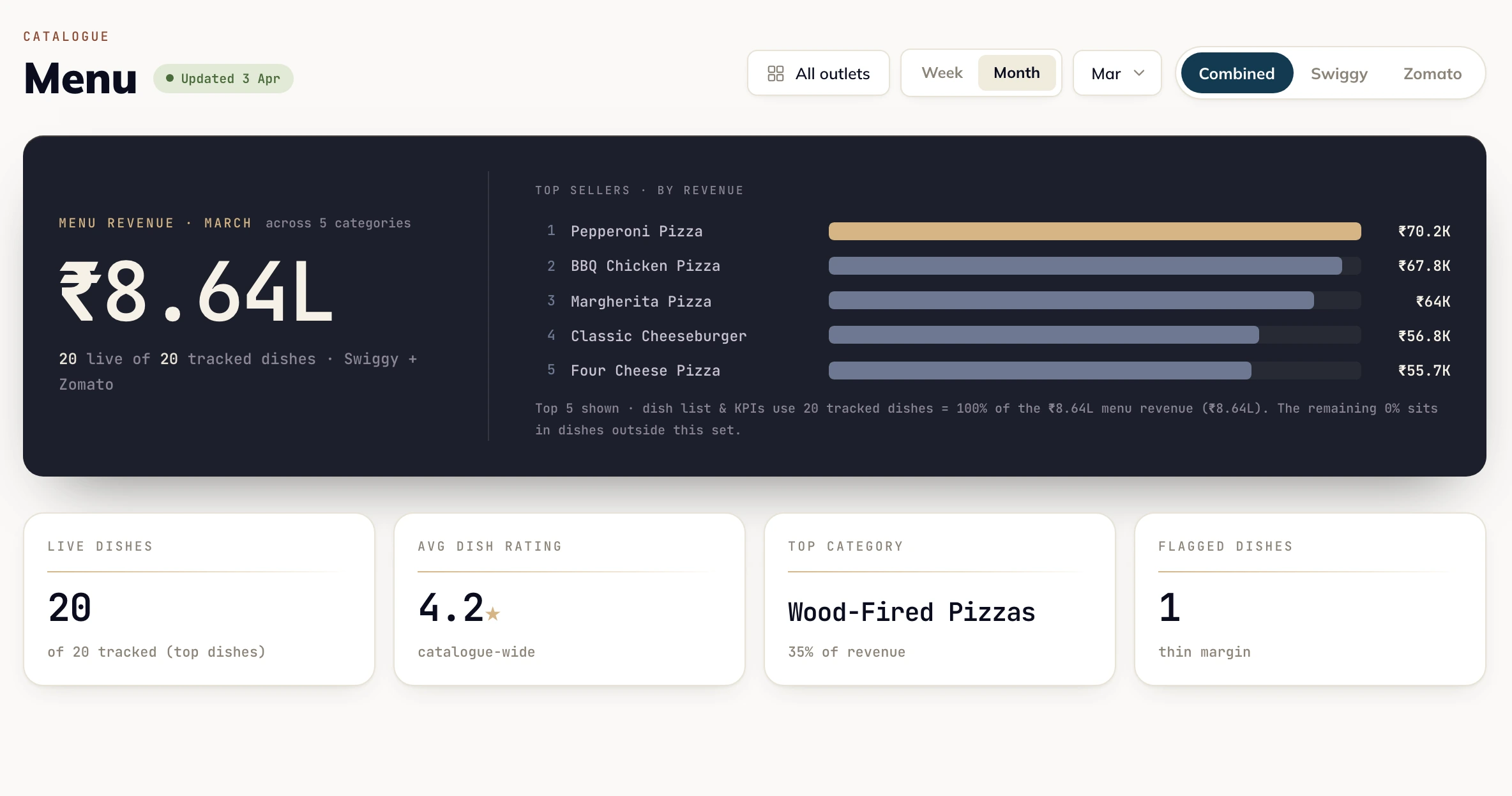Click the ₹67.8K revenue value
Image resolution: width=1512 pixels, height=796 pixels.
(x=1424, y=266)
